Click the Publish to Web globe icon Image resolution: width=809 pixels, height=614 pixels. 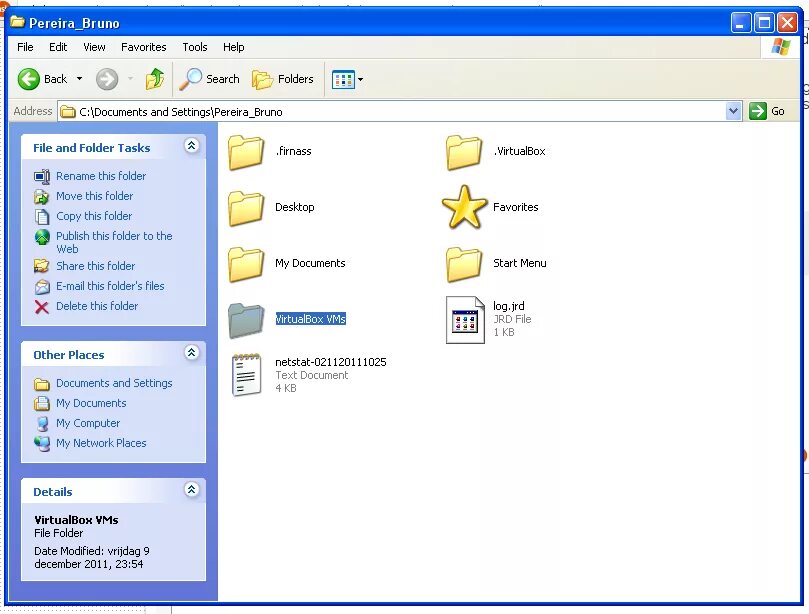42,237
